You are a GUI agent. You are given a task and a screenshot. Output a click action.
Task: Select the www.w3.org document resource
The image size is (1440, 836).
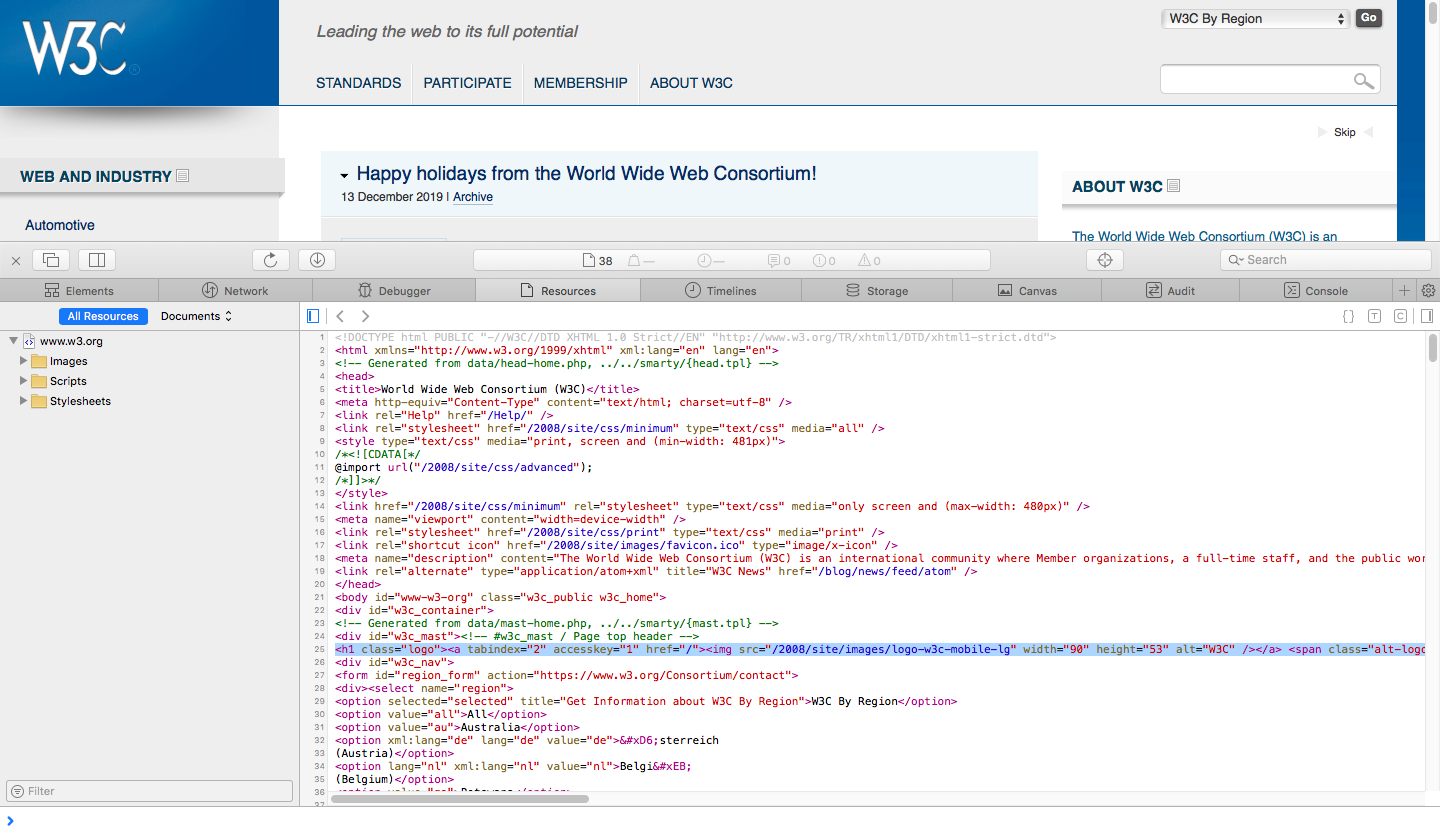pos(71,341)
